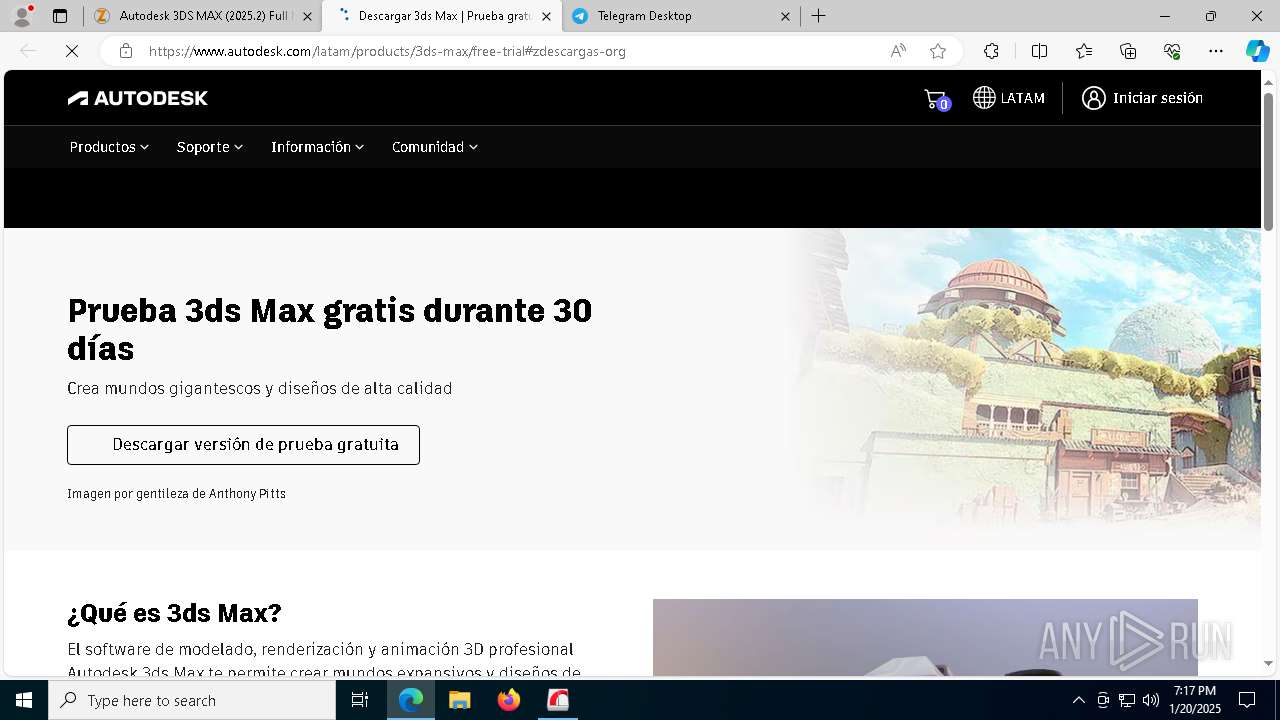Open Browser essentials heart icon
The width and height of the screenshot is (1280, 720).
1172,51
